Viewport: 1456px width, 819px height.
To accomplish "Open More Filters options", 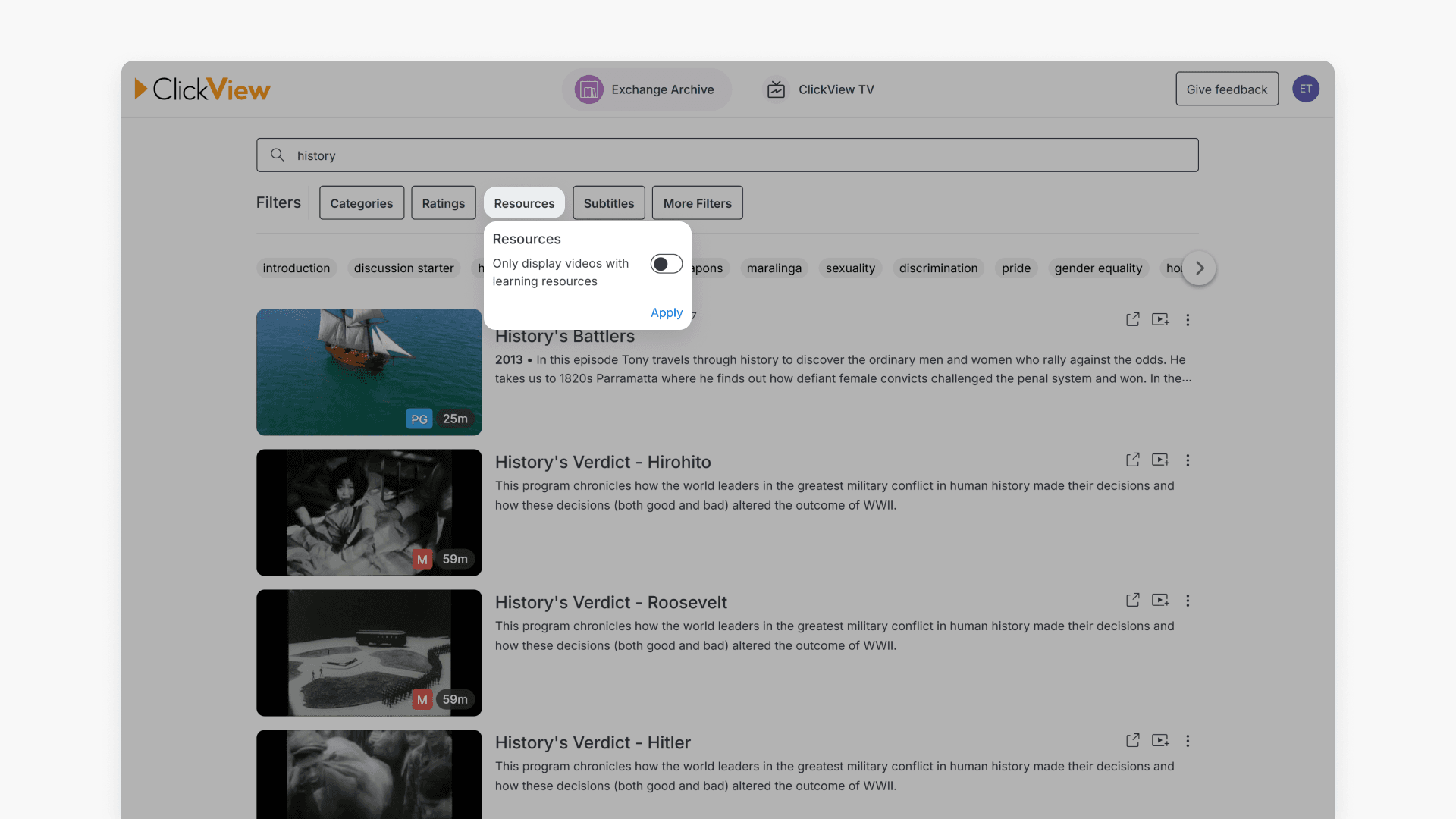I will [697, 203].
